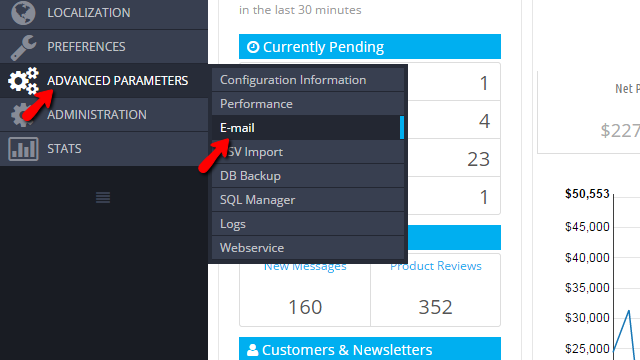Click the $50,553 chart axis label
The image size is (640, 360).
587,194
